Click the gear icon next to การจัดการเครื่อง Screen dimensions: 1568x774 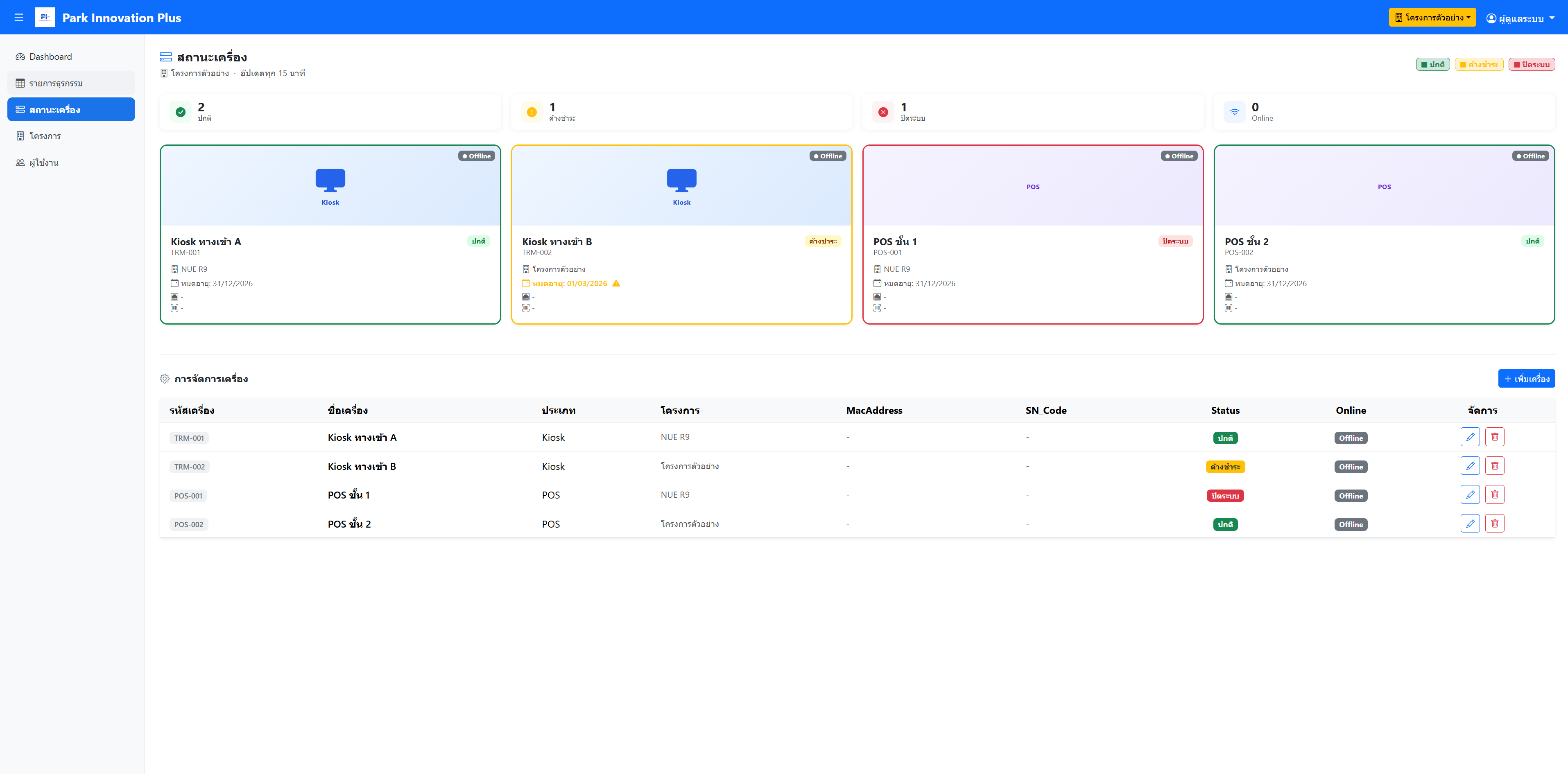click(164, 378)
